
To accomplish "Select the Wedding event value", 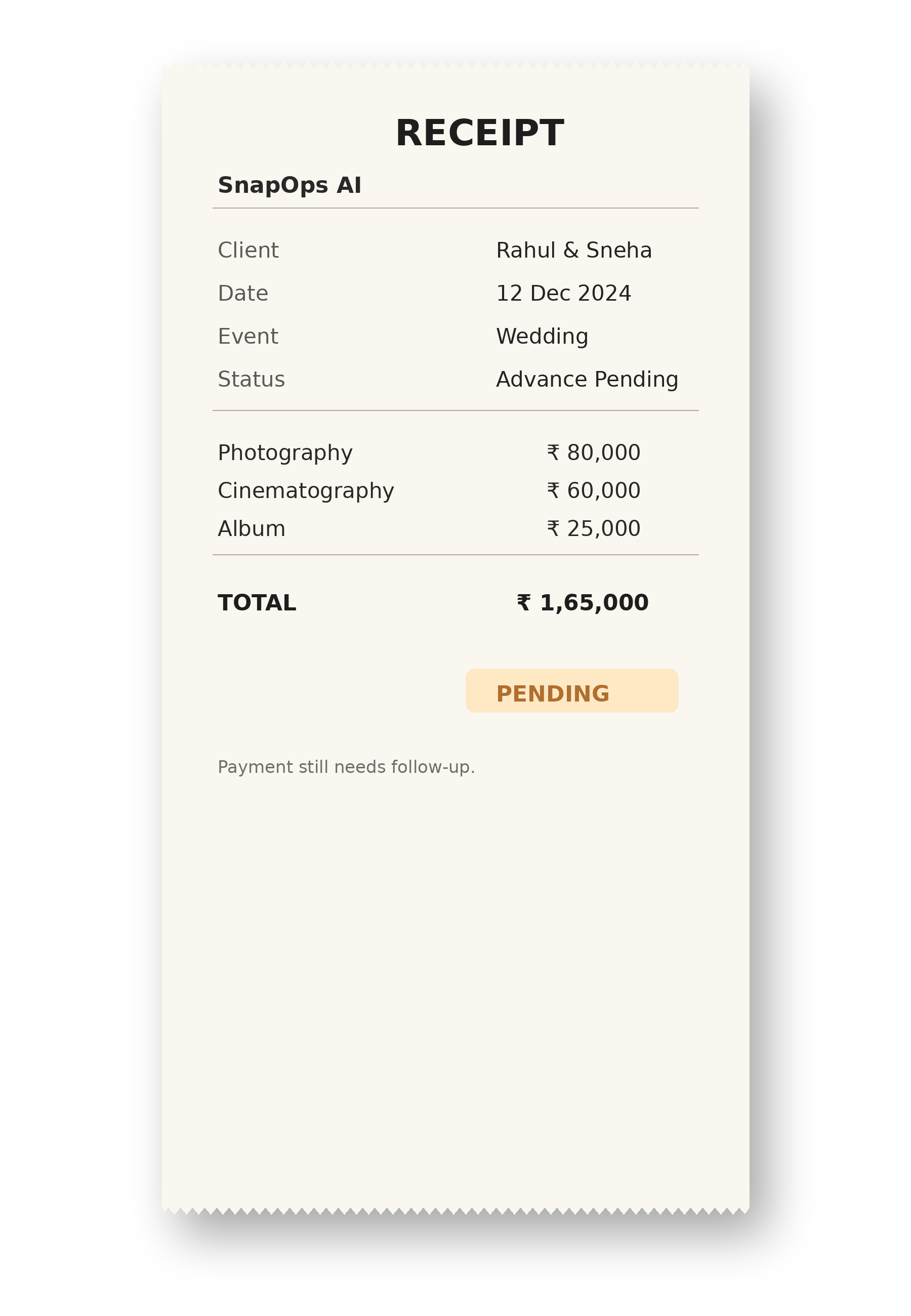I will coord(542,337).
